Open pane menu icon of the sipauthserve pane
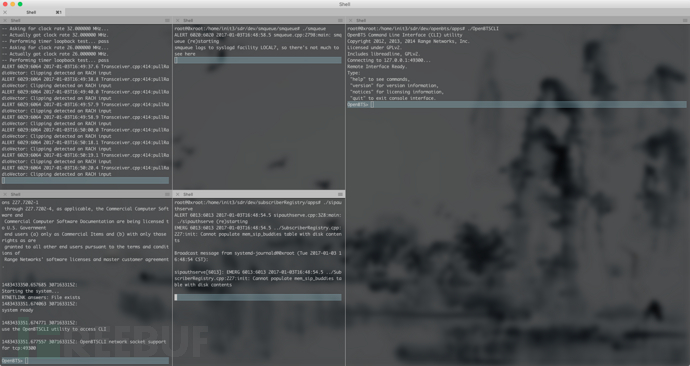Viewport: 690px width, 366px height. pyautogui.click(x=340, y=194)
